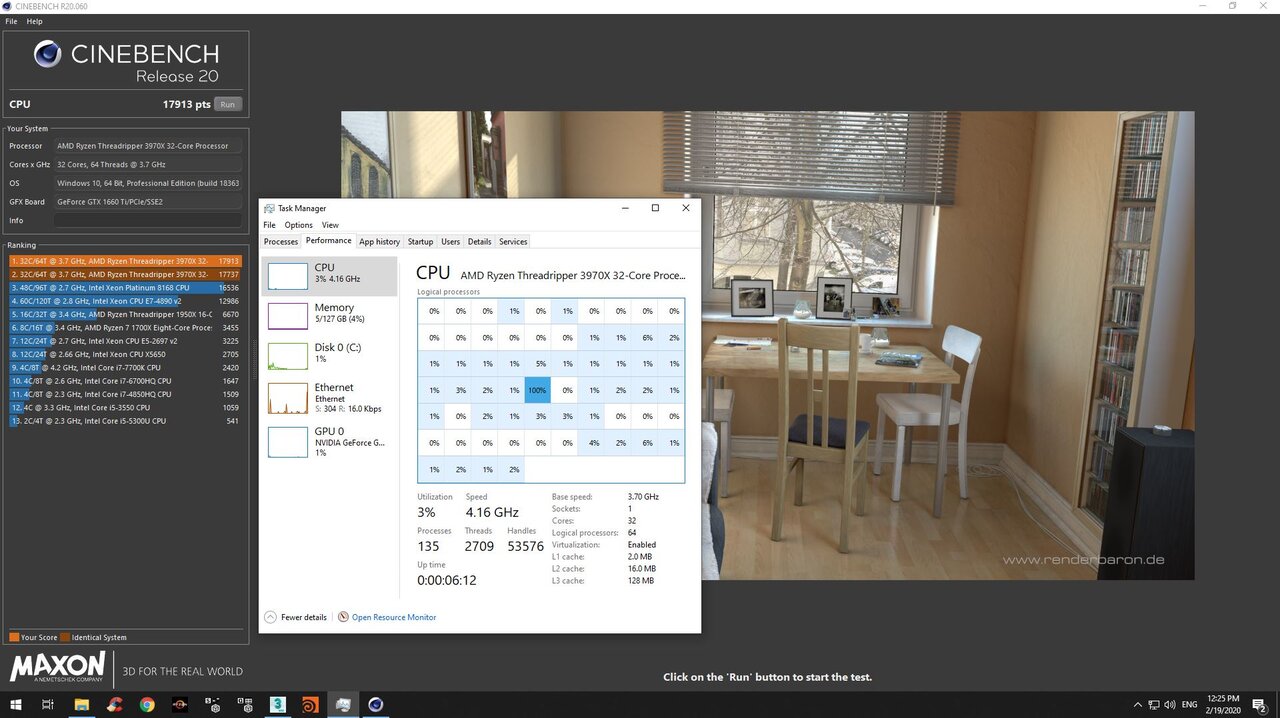Open Task Manager's Options menu

(x=298, y=225)
